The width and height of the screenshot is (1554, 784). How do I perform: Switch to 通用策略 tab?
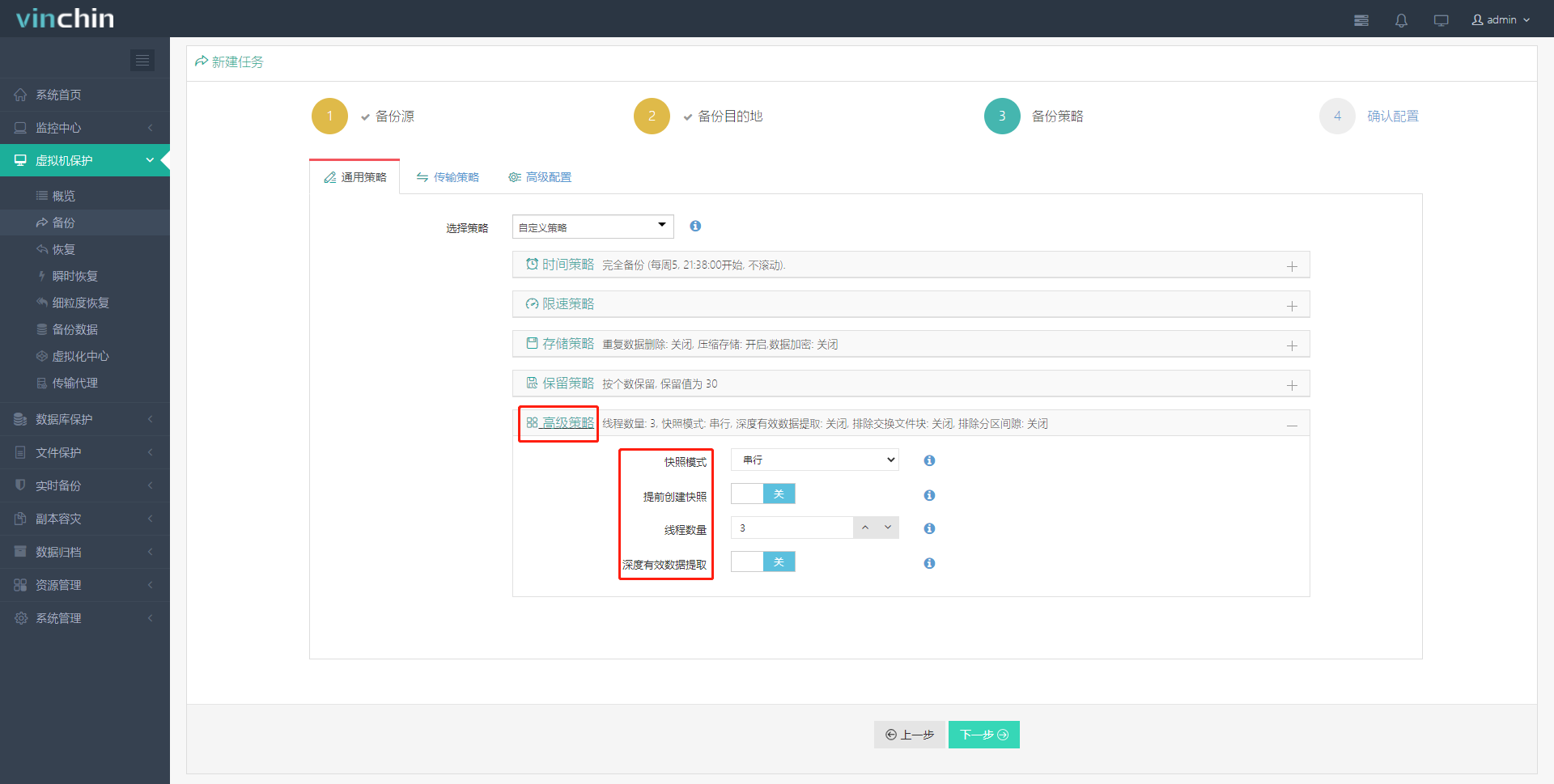click(355, 177)
